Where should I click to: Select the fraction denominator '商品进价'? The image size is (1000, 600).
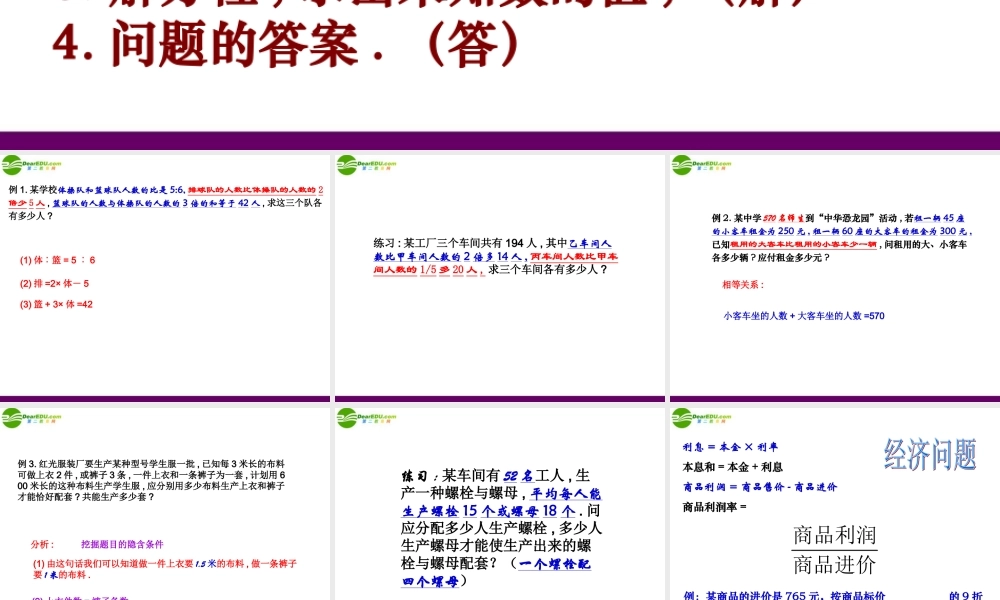835,564
